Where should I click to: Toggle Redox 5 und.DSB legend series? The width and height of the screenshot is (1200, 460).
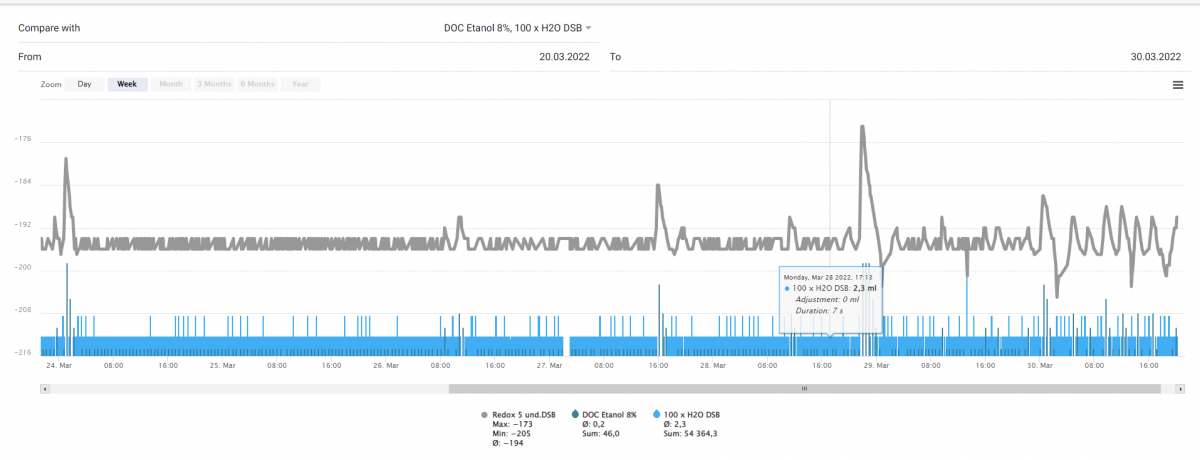(x=518, y=413)
